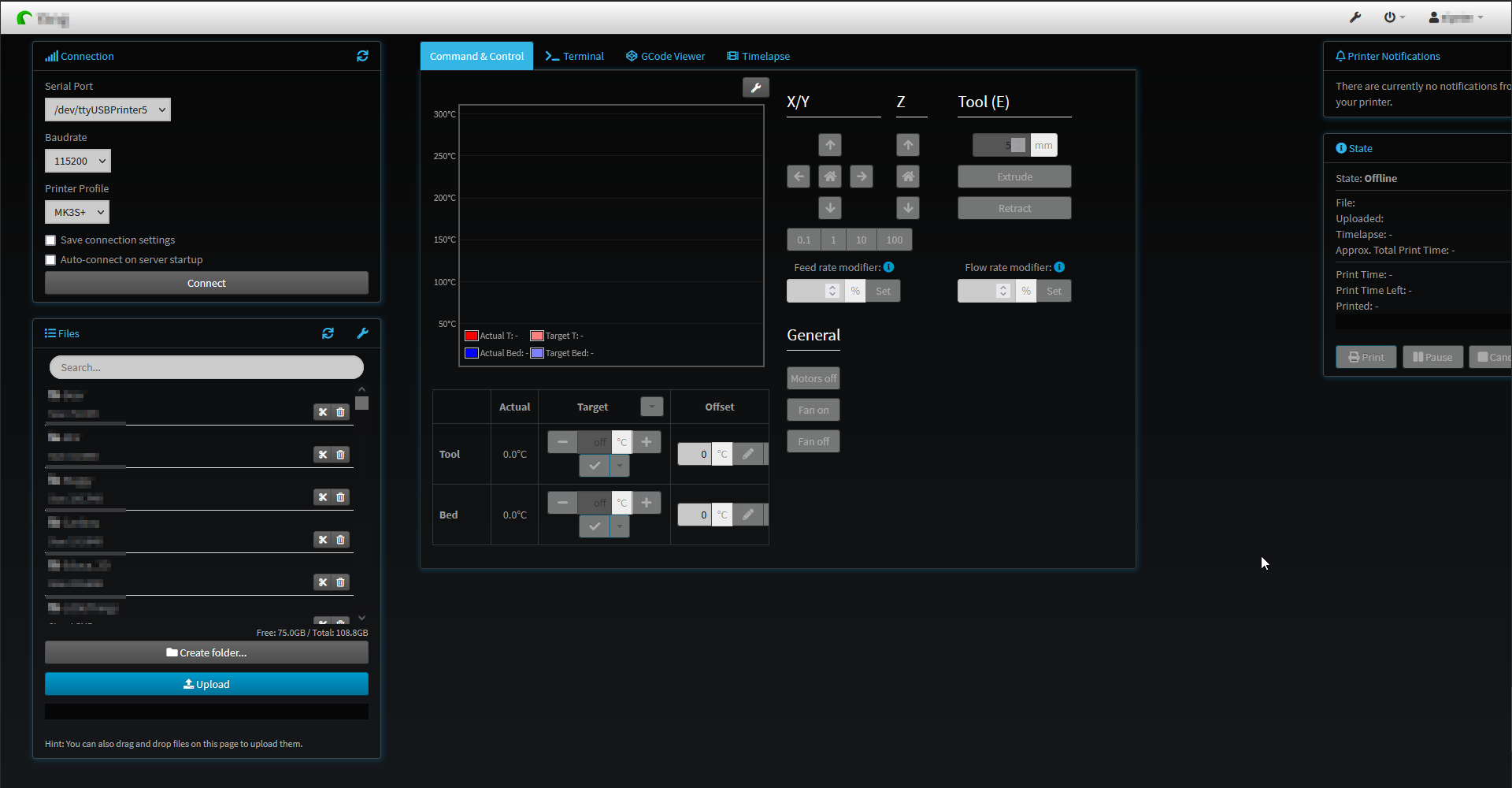Screen dimensions: 1512x788
Task: Home the Z axis
Action: 908,176
